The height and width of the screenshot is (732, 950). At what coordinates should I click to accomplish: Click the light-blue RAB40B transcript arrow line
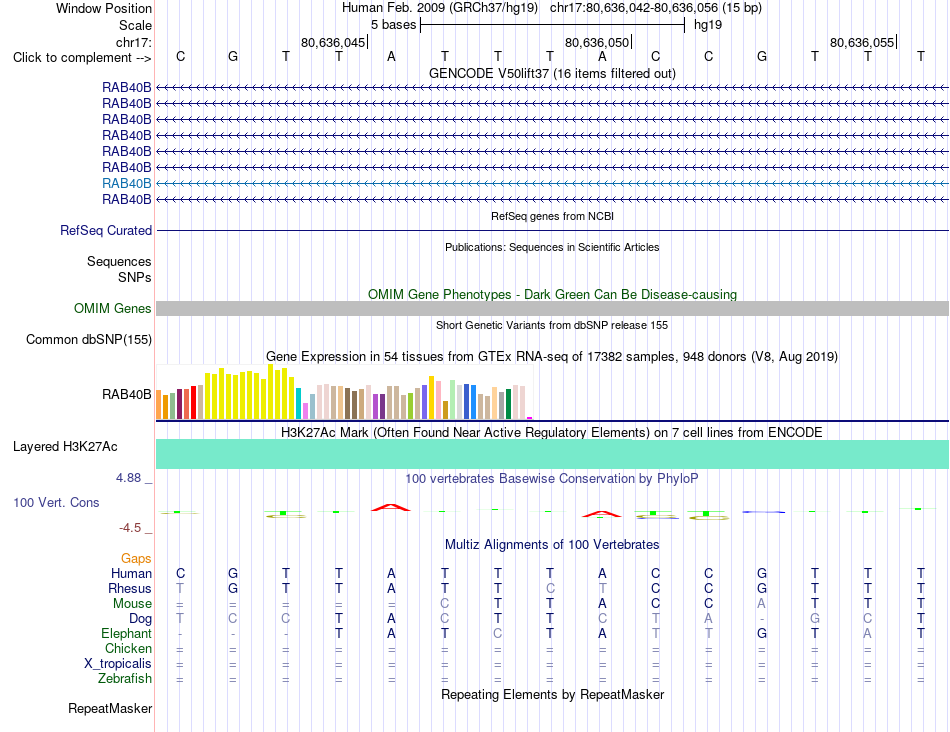pyautogui.click(x=552, y=183)
